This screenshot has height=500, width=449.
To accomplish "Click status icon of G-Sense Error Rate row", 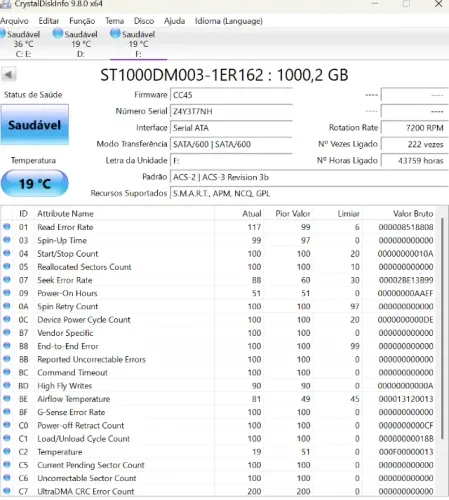I will [x=7, y=412].
